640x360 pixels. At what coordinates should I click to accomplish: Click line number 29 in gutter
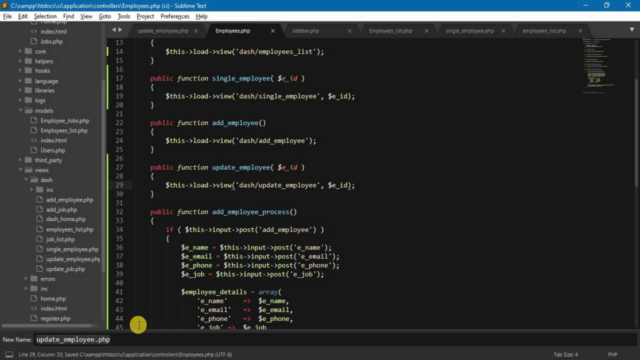click(119, 185)
